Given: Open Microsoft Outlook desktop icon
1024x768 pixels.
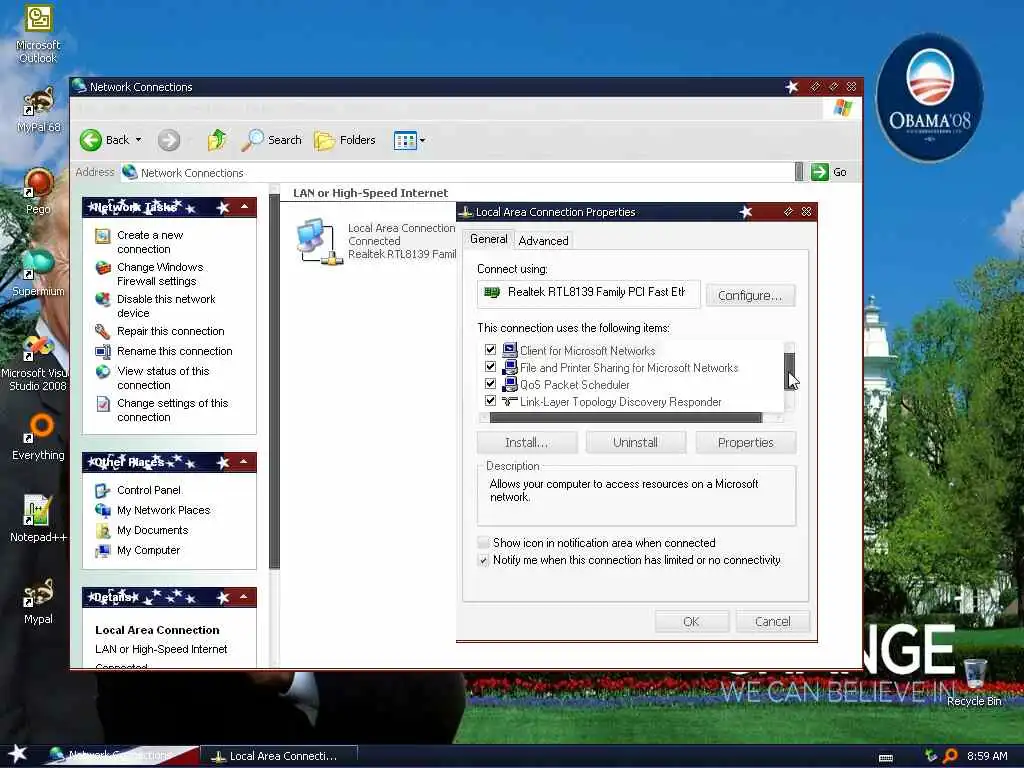Looking at the screenshot, I should point(38,33).
